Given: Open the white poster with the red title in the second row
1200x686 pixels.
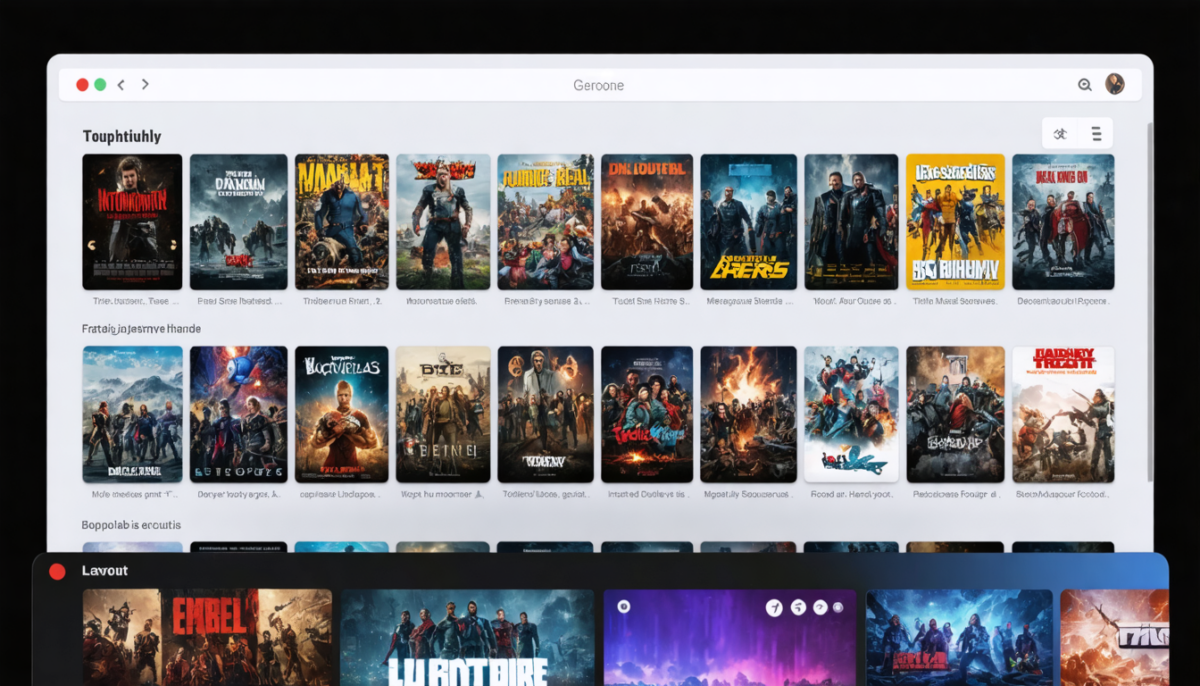Looking at the screenshot, I should (x=1063, y=414).
